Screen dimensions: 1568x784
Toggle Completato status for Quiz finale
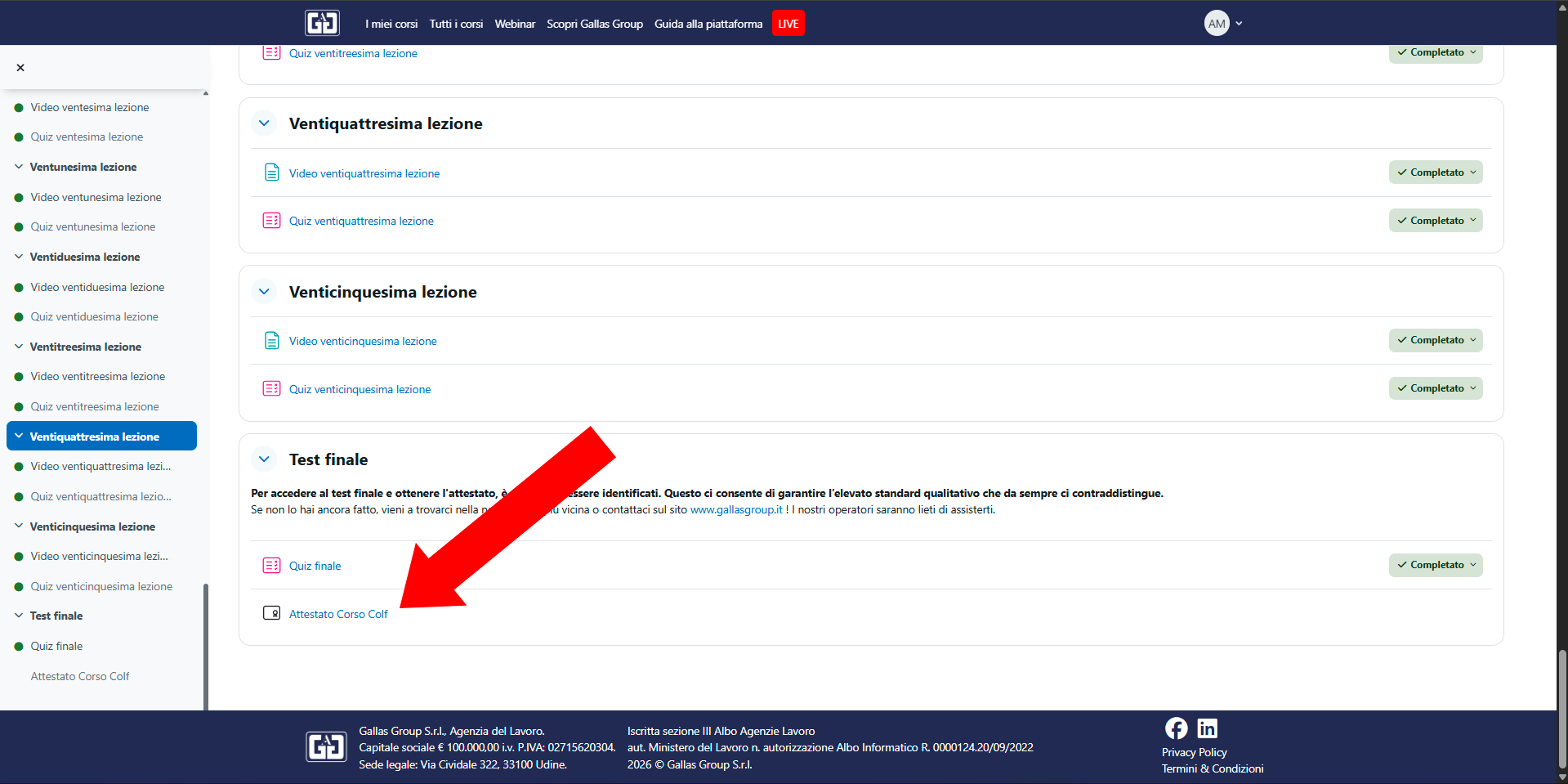click(1436, 565)
